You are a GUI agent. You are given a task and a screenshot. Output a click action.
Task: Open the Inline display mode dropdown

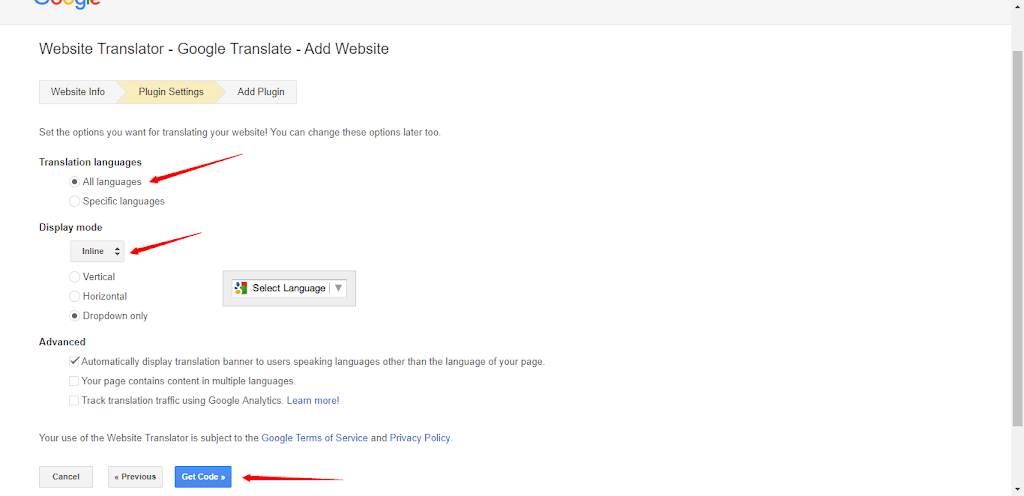tap(97, 251)
